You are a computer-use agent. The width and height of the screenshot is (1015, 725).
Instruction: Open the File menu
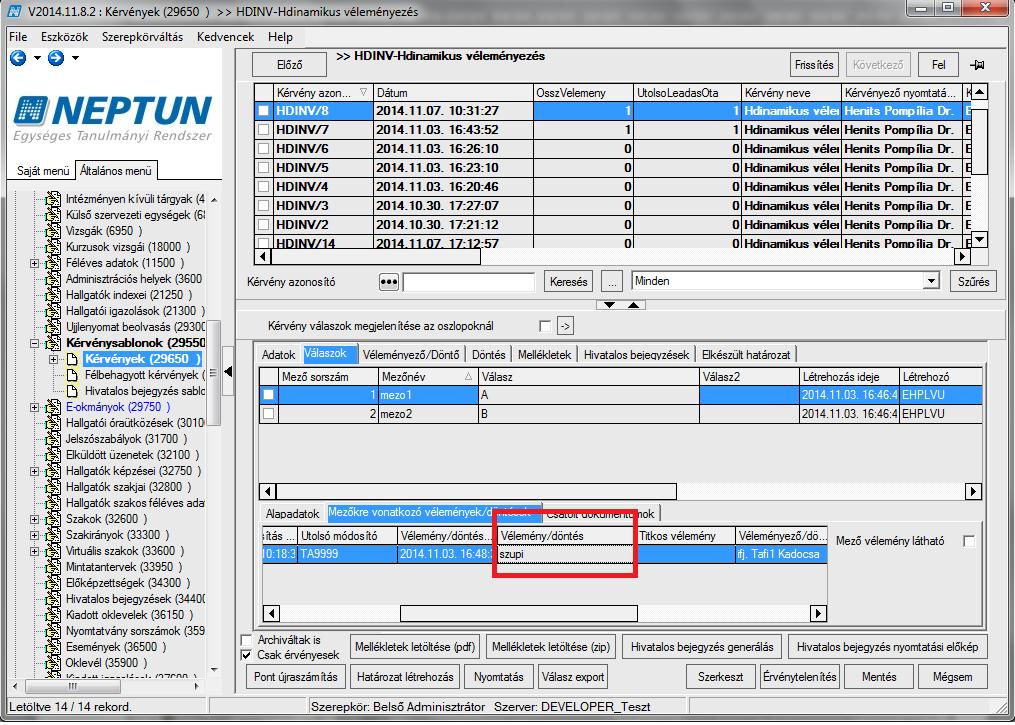pos(18,37)
